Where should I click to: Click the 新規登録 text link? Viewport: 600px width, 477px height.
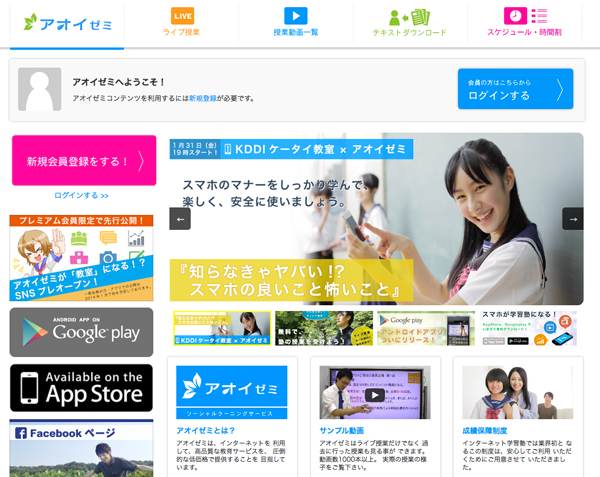click(203, 98)
